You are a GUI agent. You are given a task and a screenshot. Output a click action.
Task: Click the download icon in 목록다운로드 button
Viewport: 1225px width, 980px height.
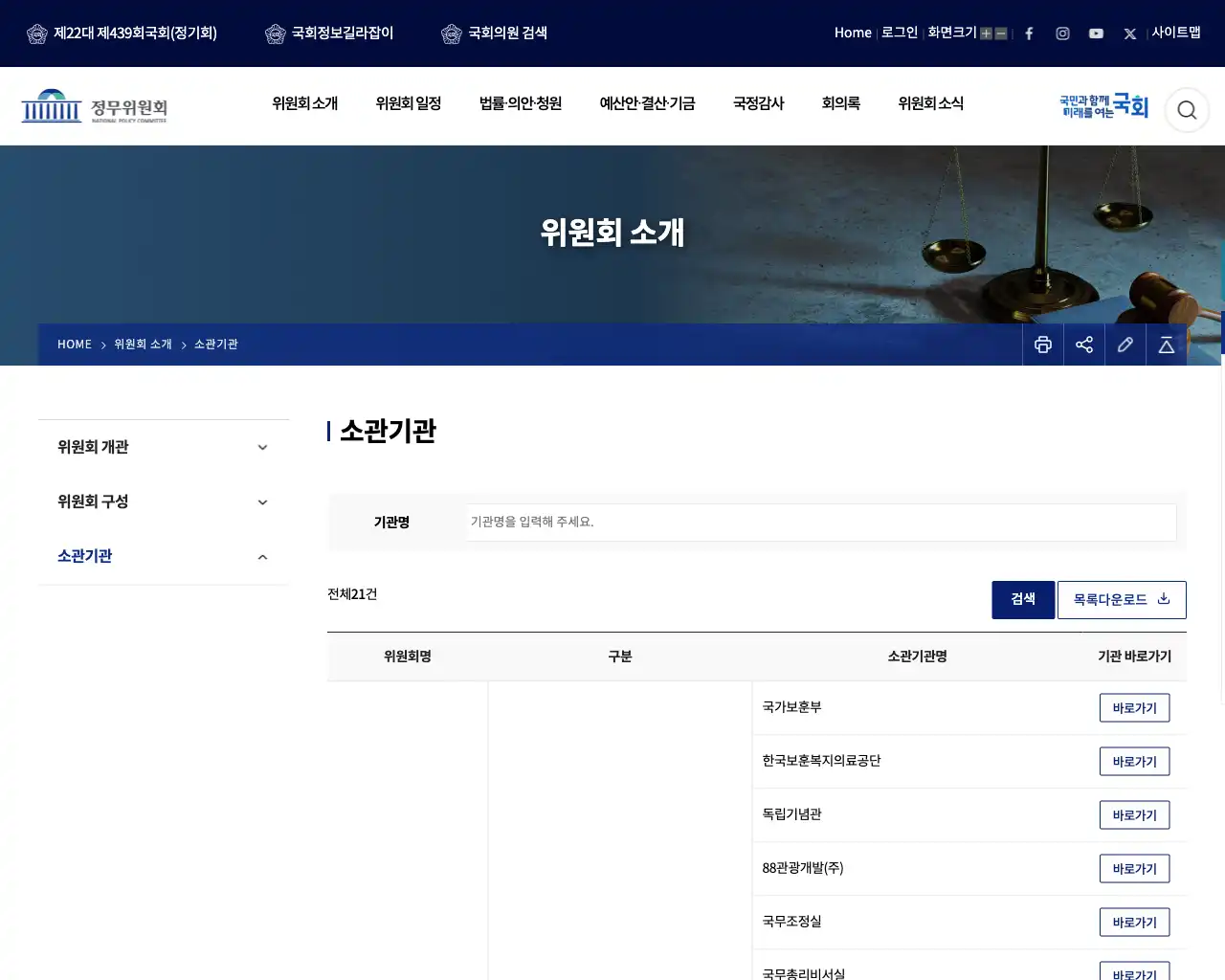coord(1164,599)
